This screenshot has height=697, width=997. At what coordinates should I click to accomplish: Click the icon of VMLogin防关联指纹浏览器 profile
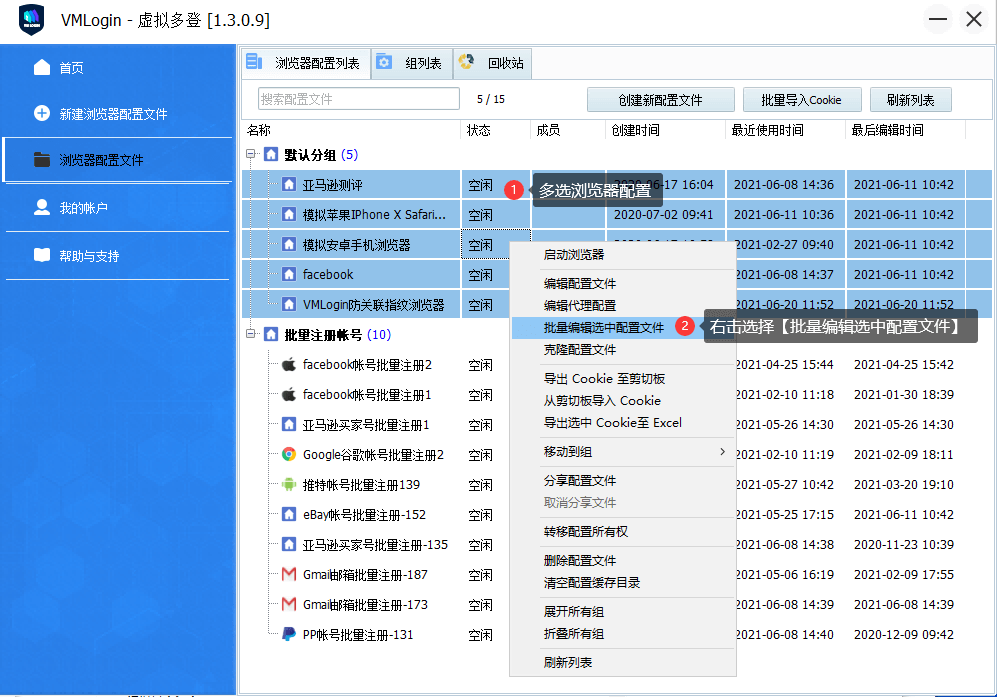(x=289, y=304)
